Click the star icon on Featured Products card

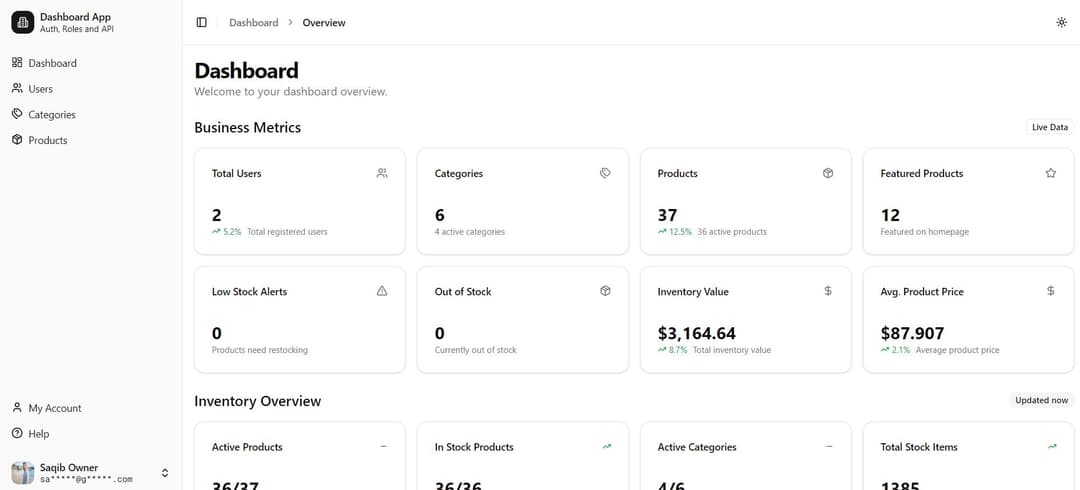[1051, 174]
